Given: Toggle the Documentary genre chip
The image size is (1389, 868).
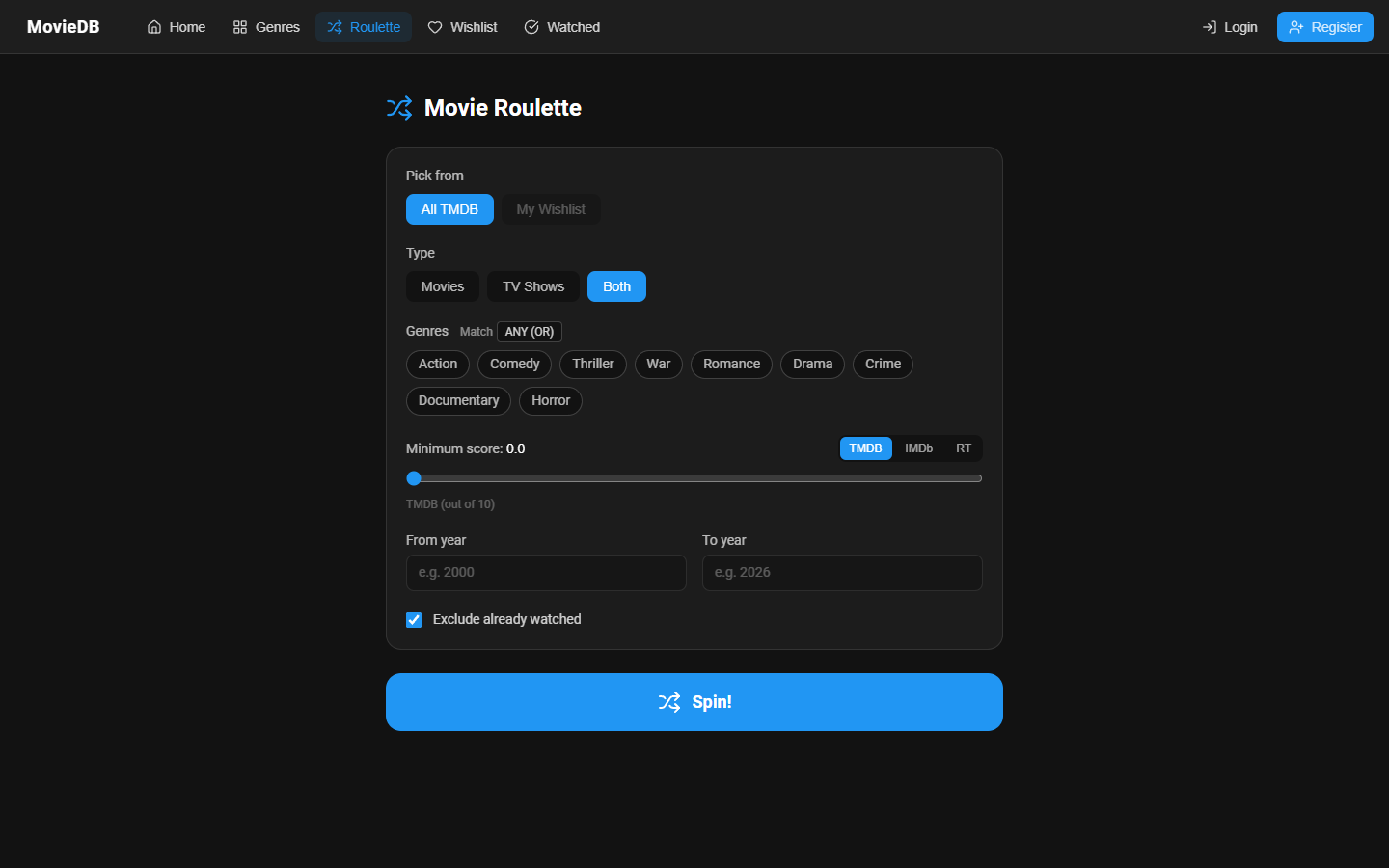Looking at the screenshot, I should 458,401.
